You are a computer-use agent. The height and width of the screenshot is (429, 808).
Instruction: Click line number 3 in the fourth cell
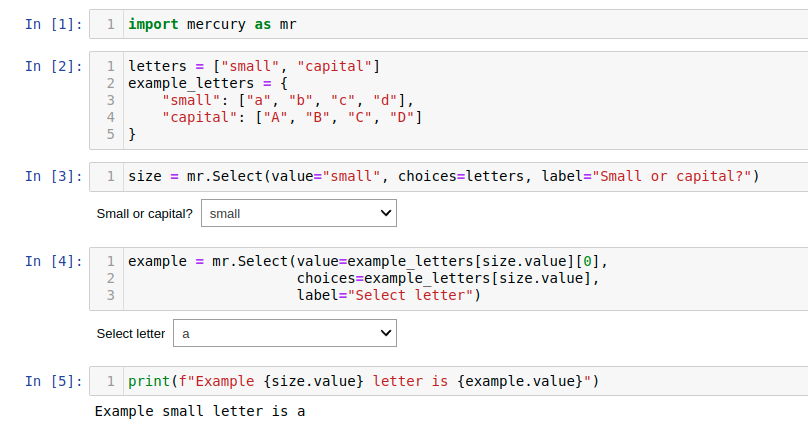(110, 295)
